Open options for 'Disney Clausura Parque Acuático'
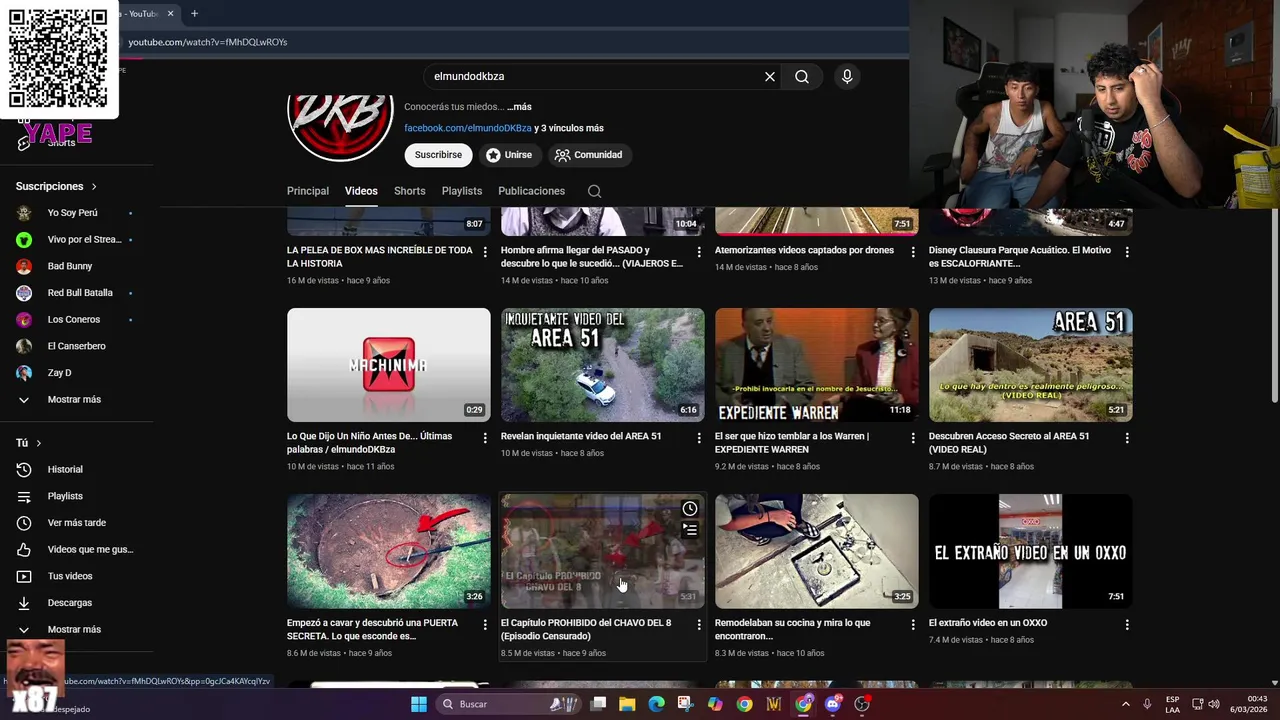This screenshot has width=1280, height=720. pyautogui.click(x=1127, y=252)
